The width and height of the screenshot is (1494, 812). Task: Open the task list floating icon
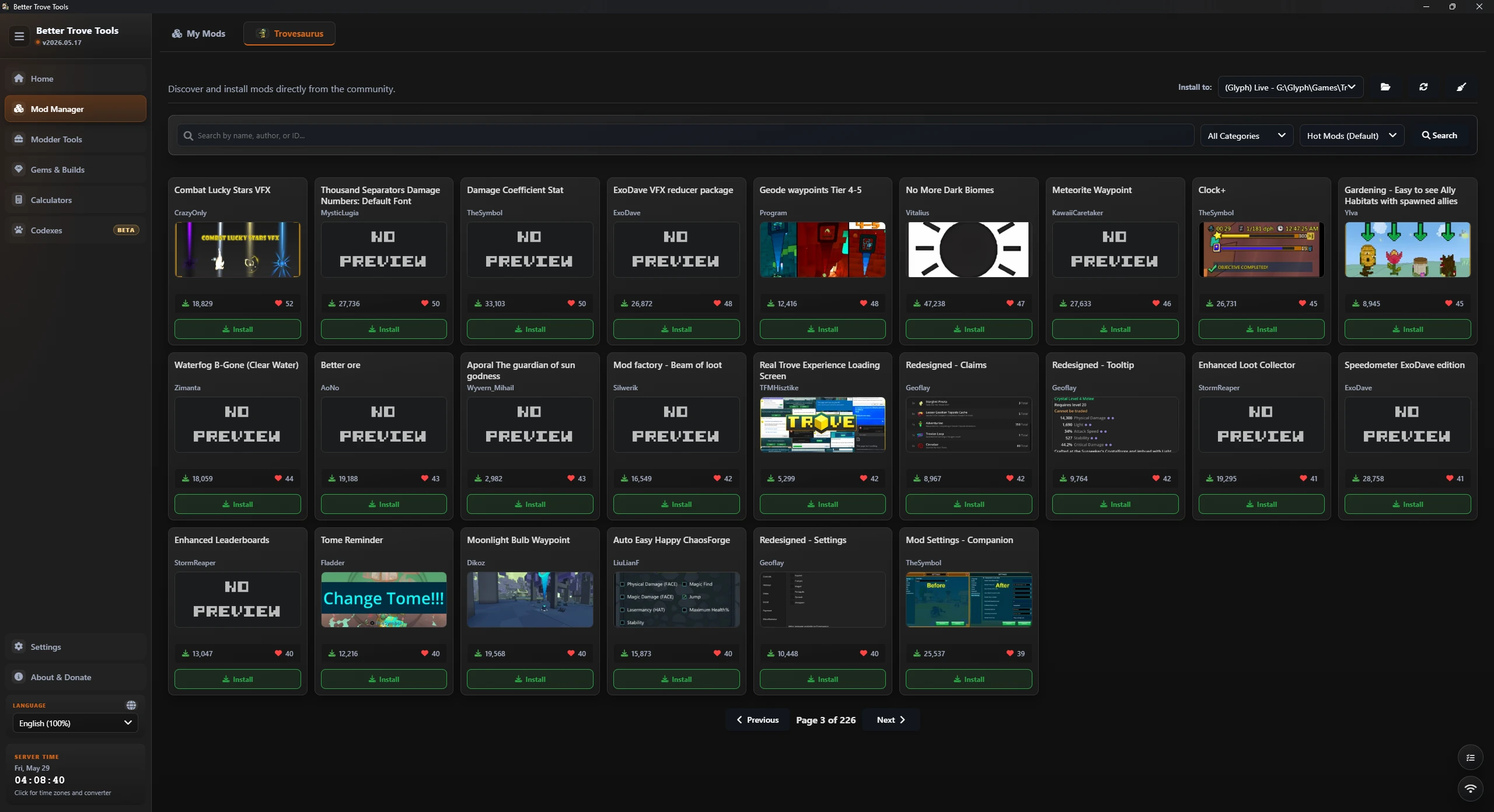(1471, 758)
